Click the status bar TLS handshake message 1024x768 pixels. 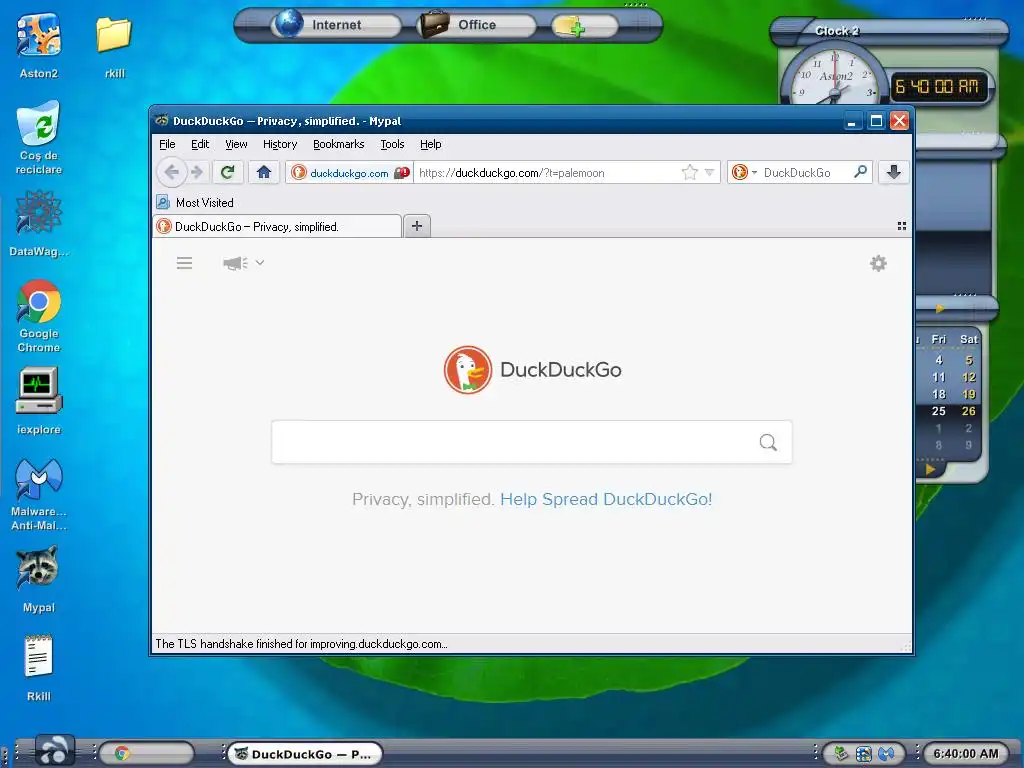(x=301, y=644)
